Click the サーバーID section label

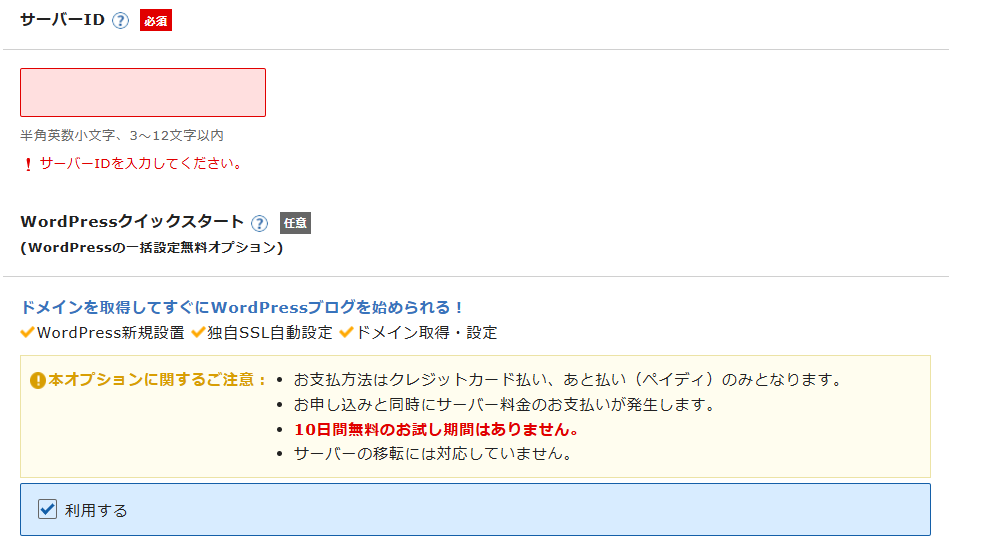pyautogui.click(x=62, y=20)
